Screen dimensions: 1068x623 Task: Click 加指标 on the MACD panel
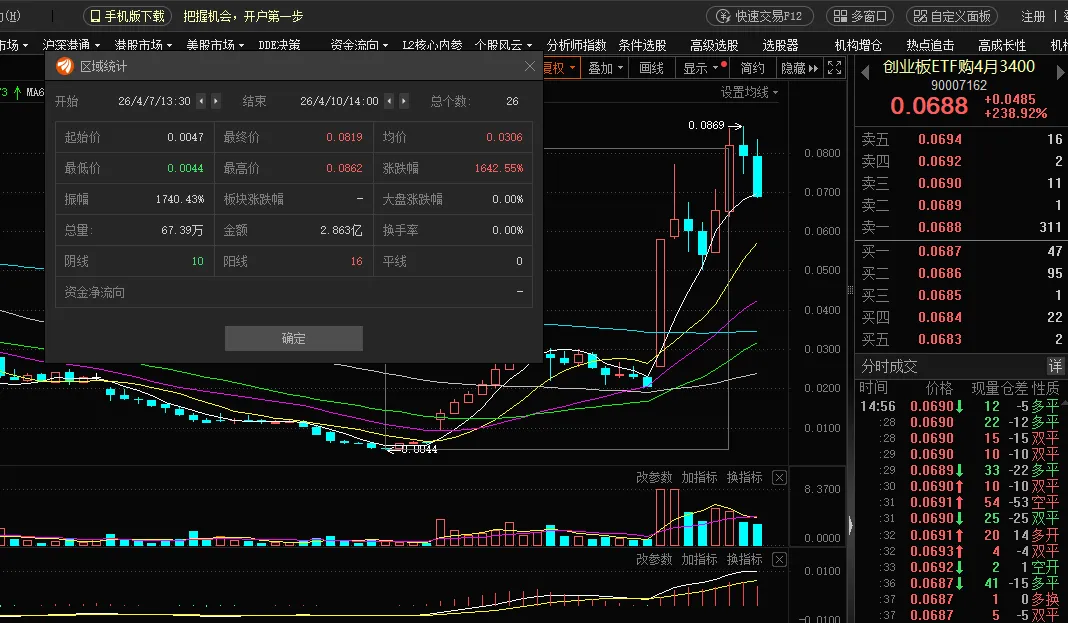700,559
